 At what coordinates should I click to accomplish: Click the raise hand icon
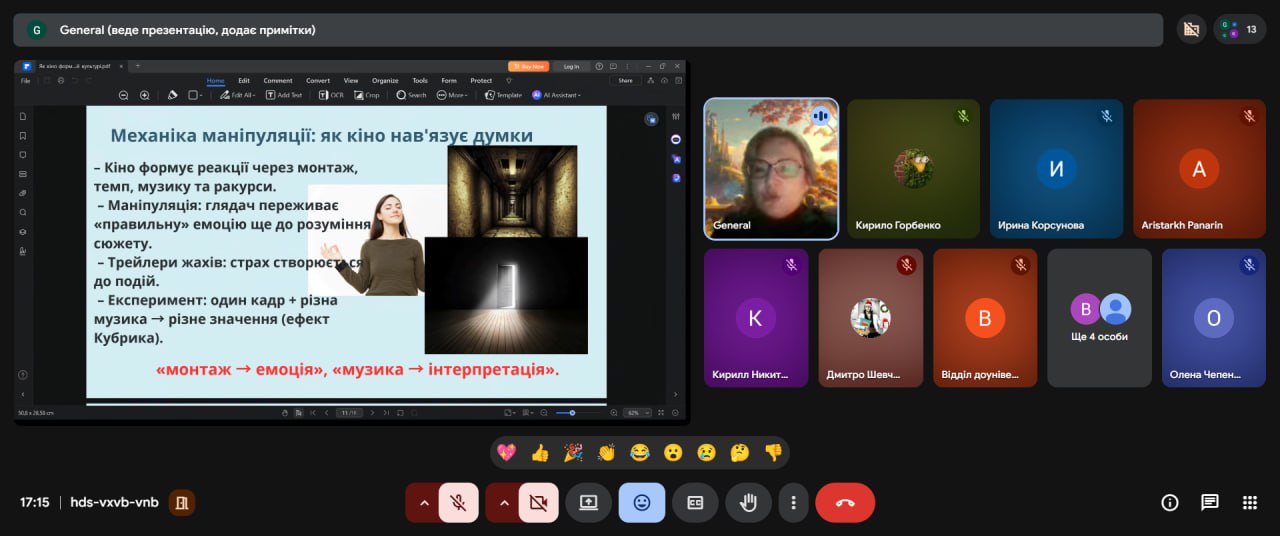pyautogui.click(x=748, y=503)
